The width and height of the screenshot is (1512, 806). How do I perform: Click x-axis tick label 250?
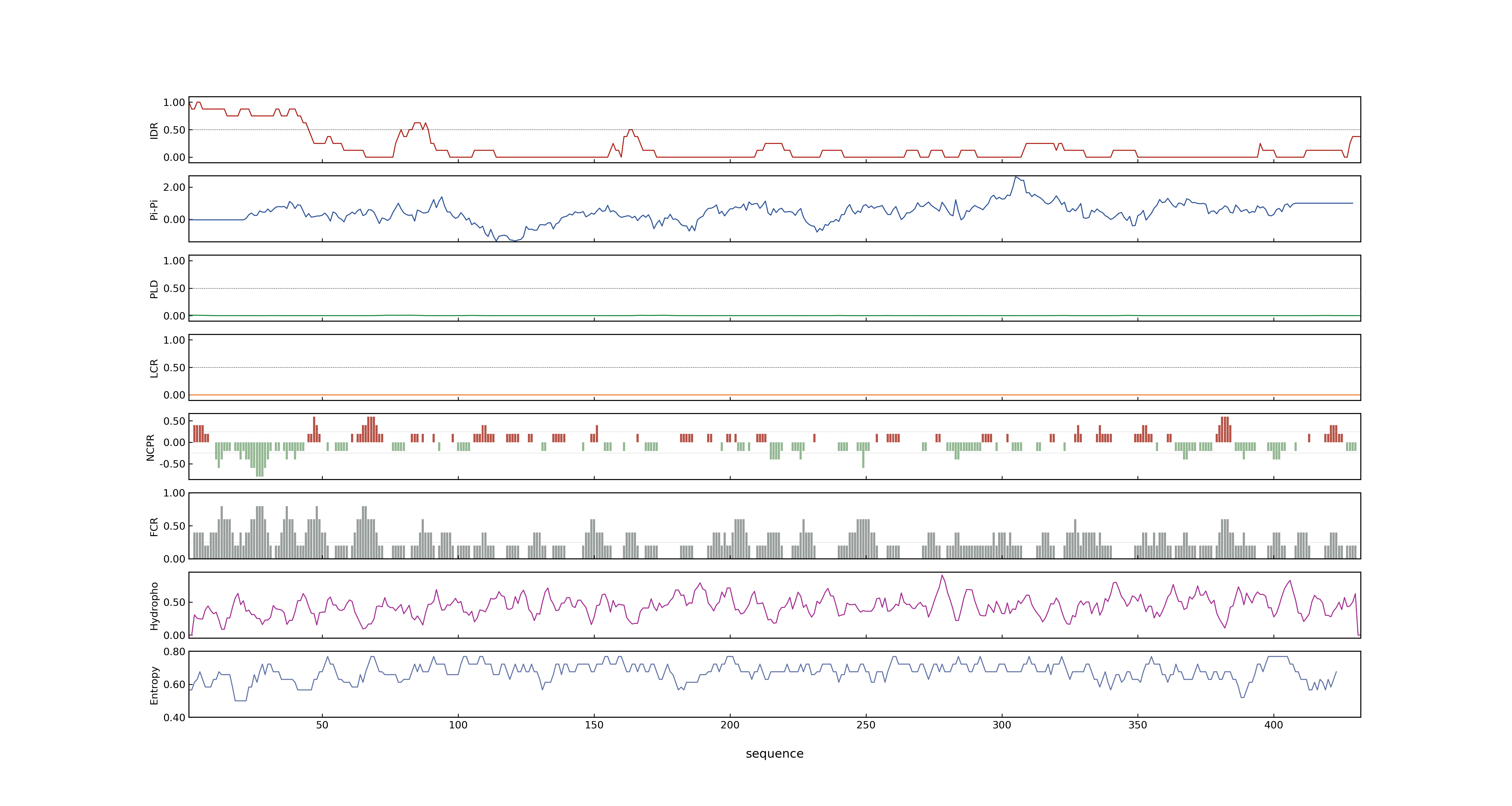pos(866,725)
